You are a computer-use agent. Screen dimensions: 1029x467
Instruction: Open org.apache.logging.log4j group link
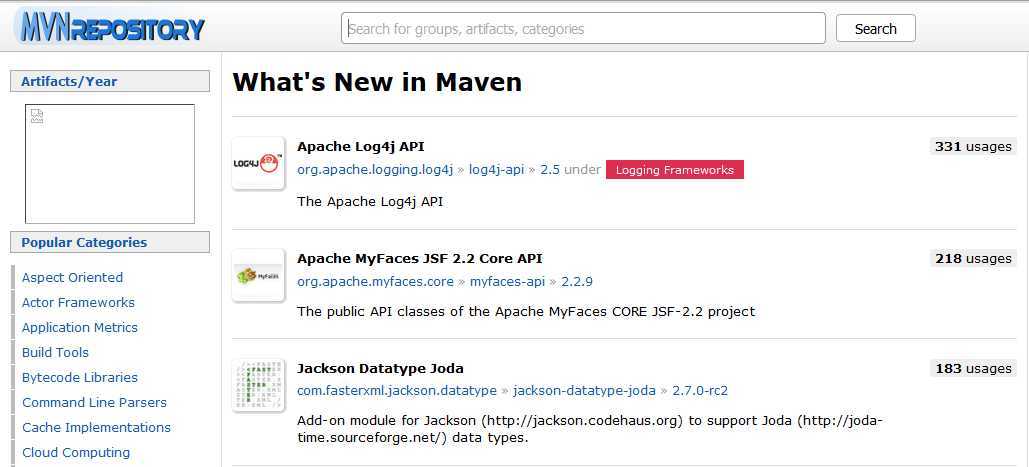(375, 170)
